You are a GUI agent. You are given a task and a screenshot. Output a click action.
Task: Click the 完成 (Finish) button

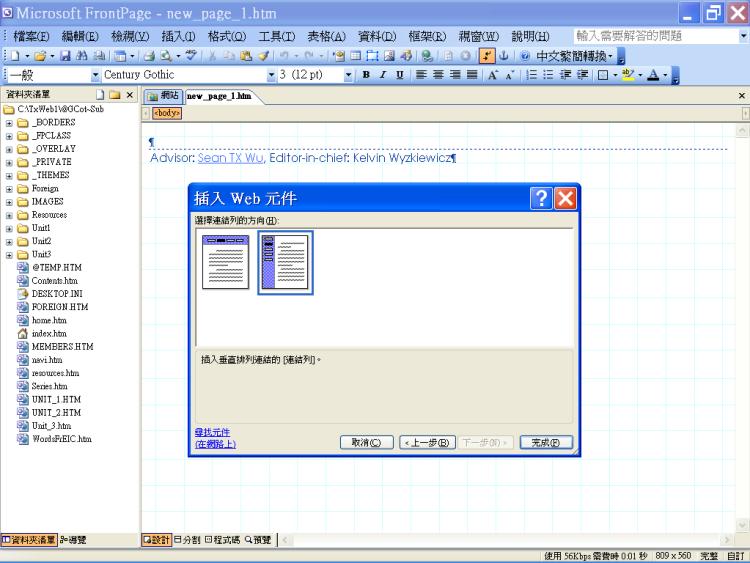(x=551, y=442)
